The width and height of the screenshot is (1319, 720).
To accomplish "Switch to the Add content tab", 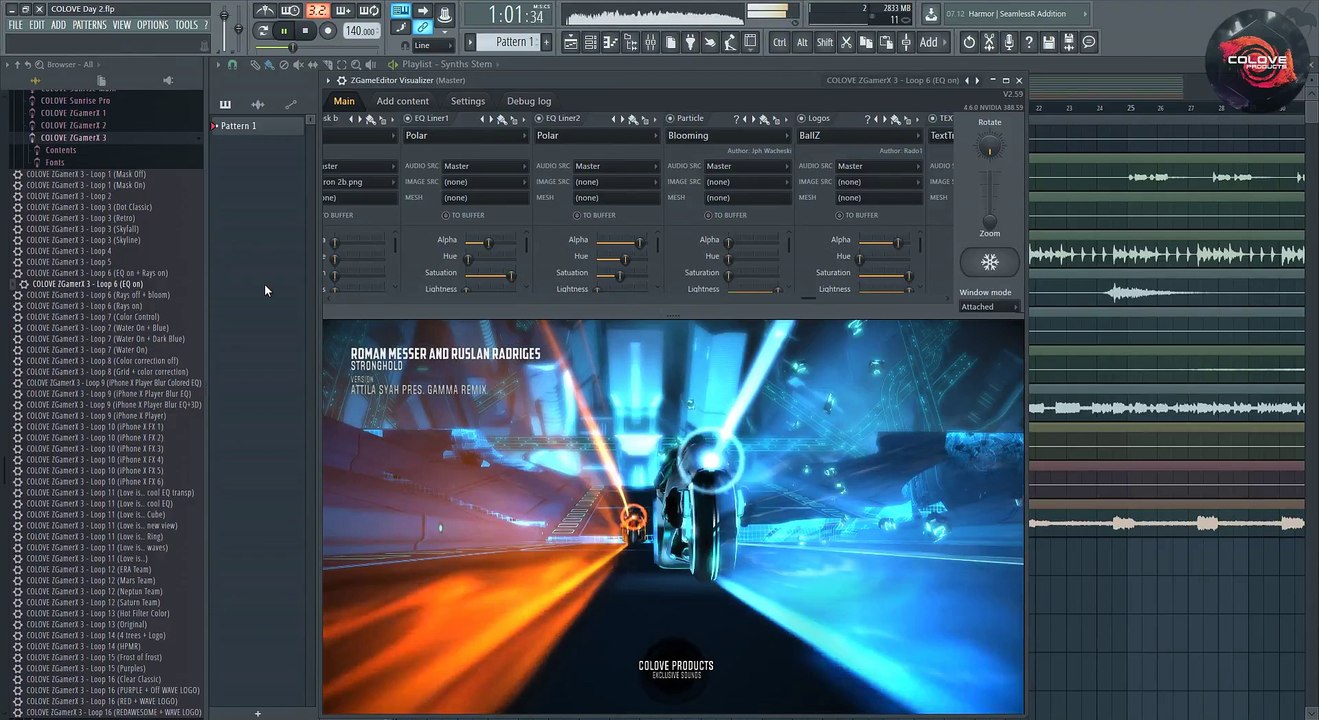I will tap(402, 101).
